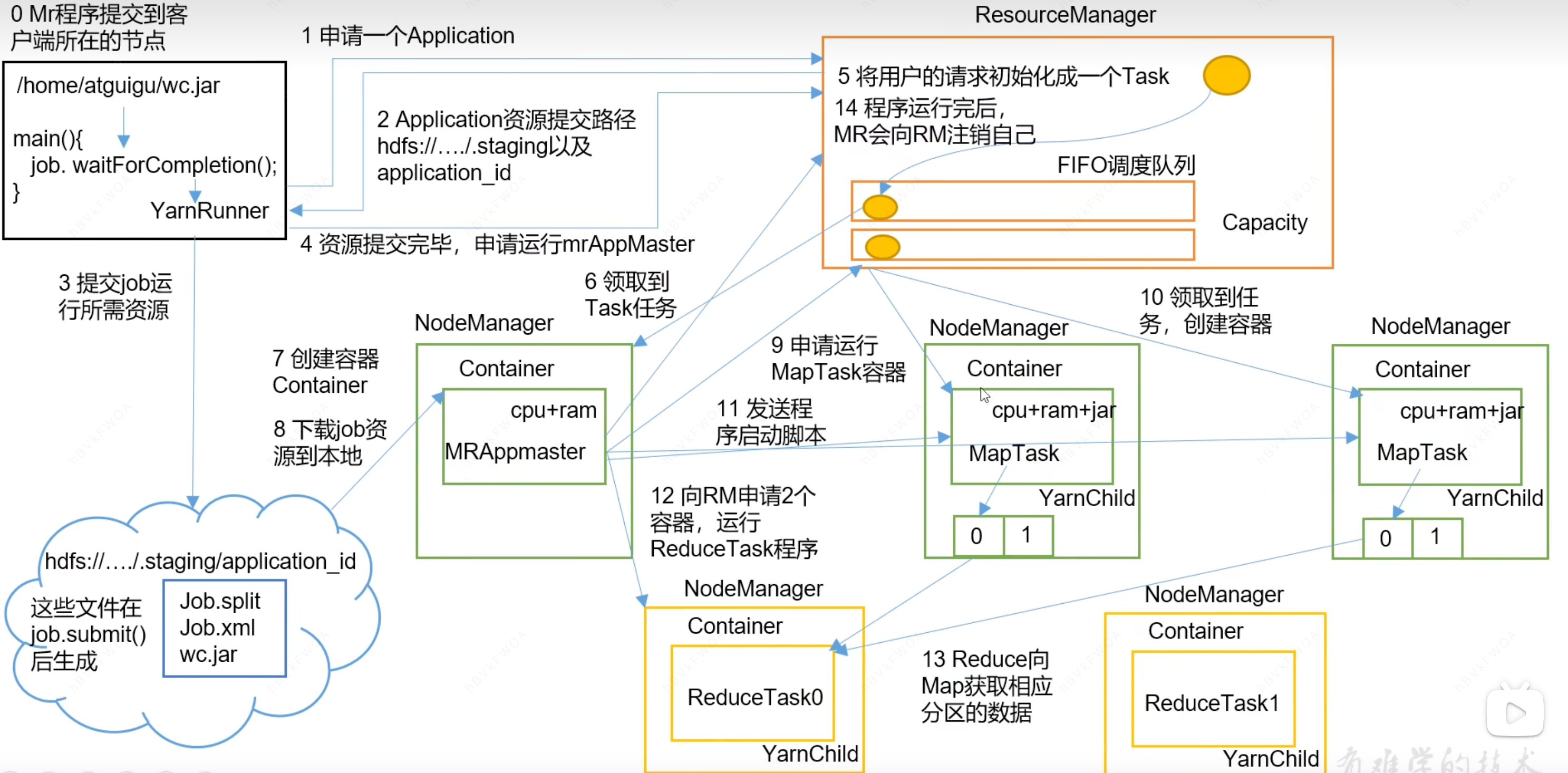The height and width of the screenshot is (773, 1568).
Task: Click yellow oval in first FIFO queue
Action: tap(879, 207)
